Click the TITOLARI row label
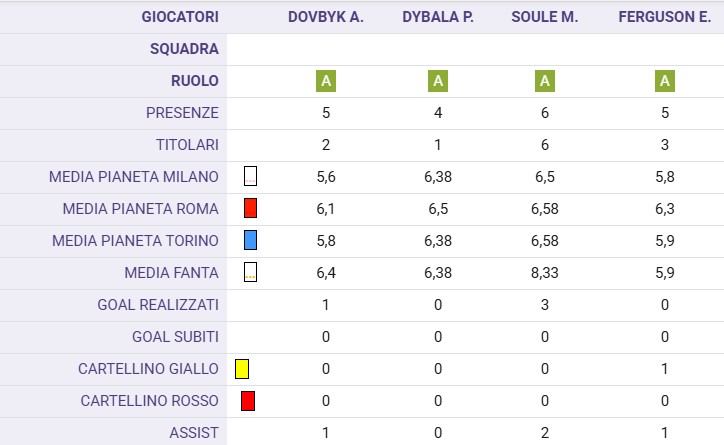 [x=185, y=145]
